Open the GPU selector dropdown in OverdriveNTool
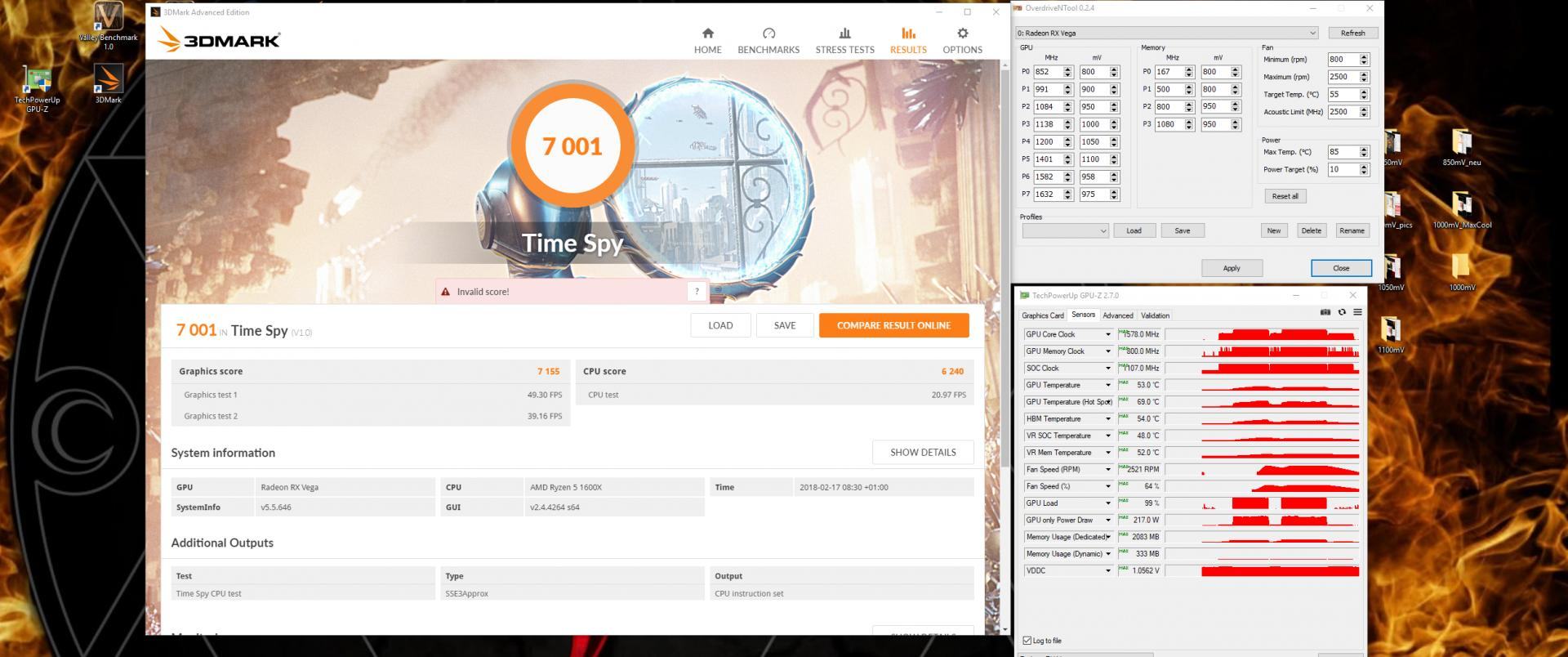 (1167, 33)
